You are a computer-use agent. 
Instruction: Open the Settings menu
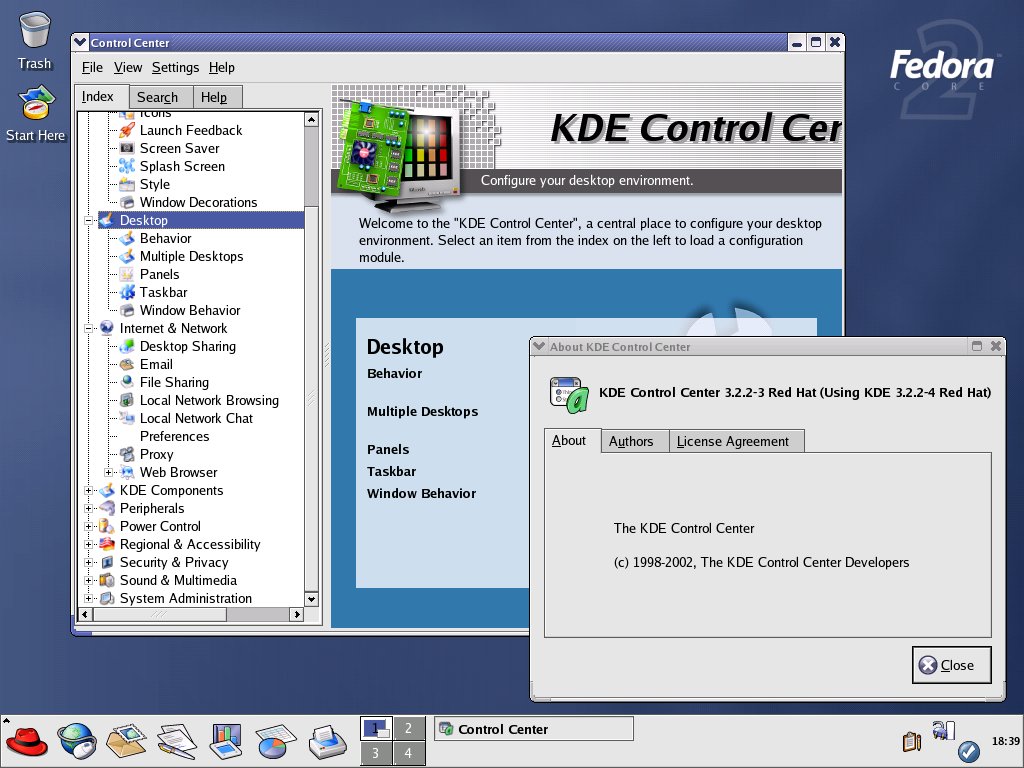pos(175,67)
